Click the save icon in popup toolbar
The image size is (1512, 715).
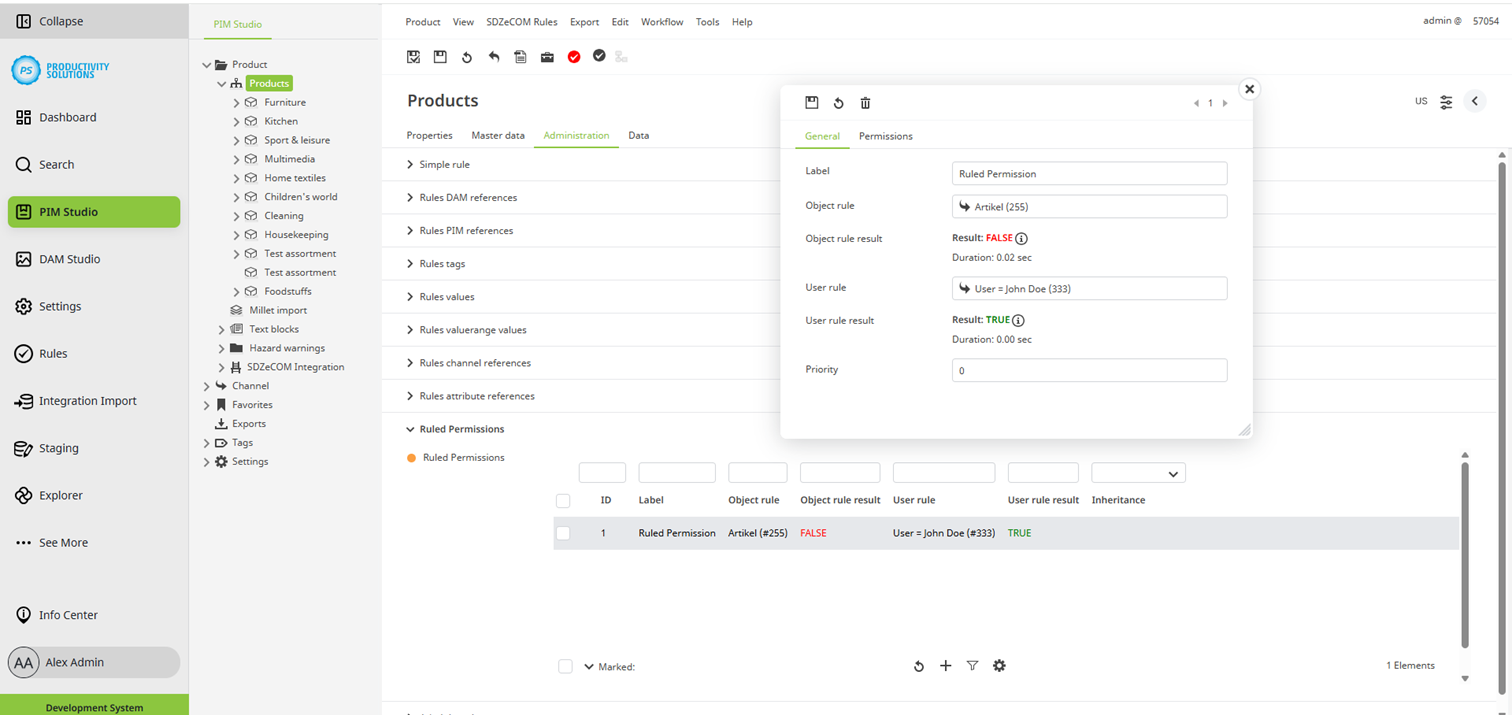tap(812, 103)
